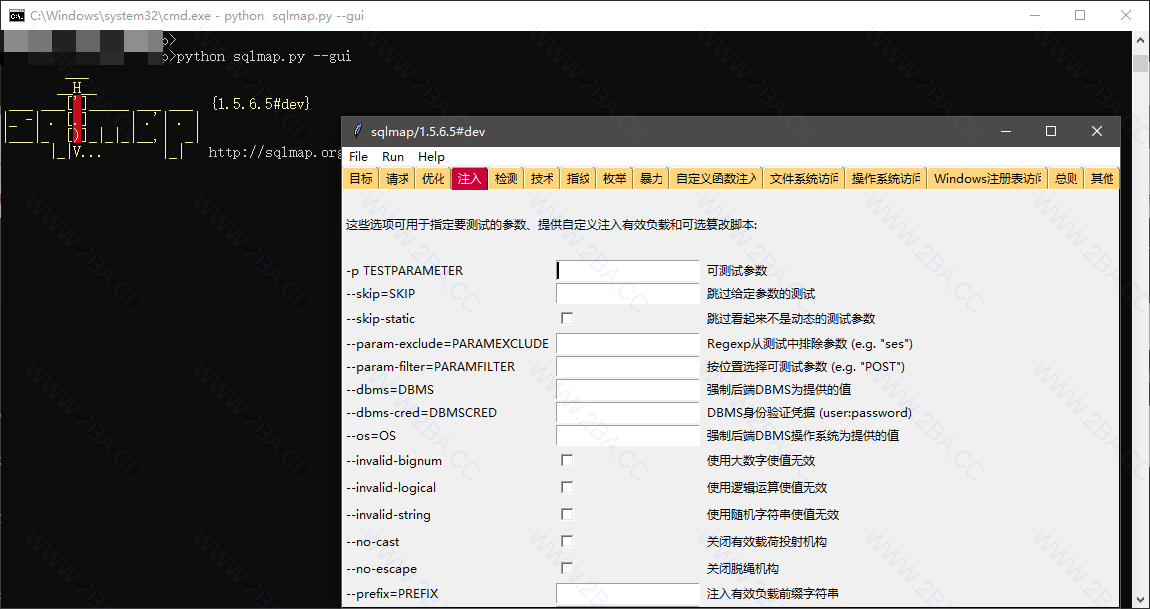Switch to the 指纹 tab
This screenshot has width=1150, height=609.
(x=578, y=178)
